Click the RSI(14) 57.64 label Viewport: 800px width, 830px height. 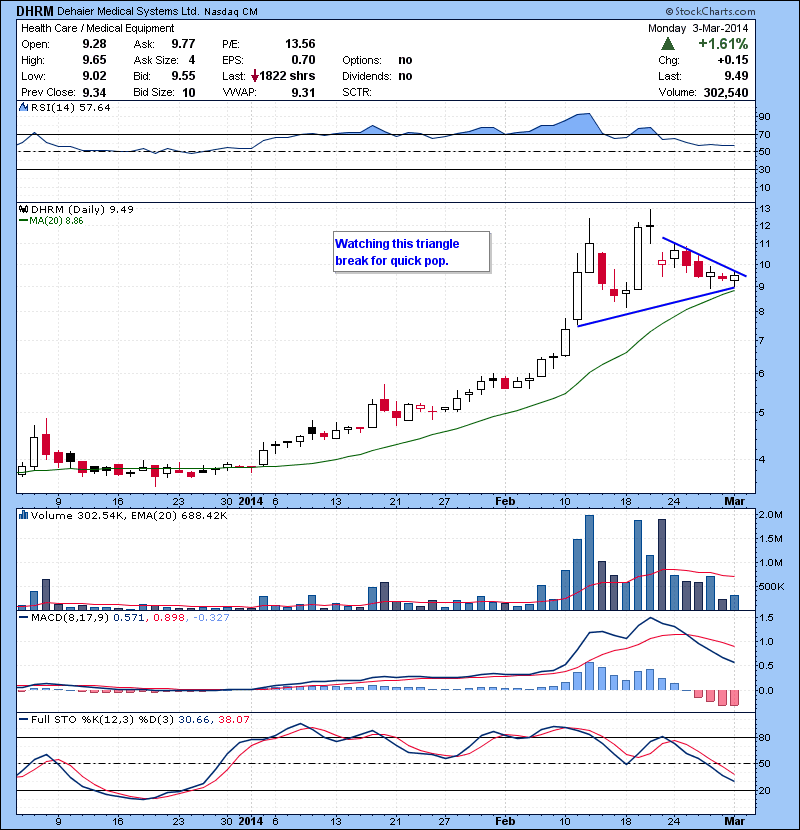pos(71,107)
